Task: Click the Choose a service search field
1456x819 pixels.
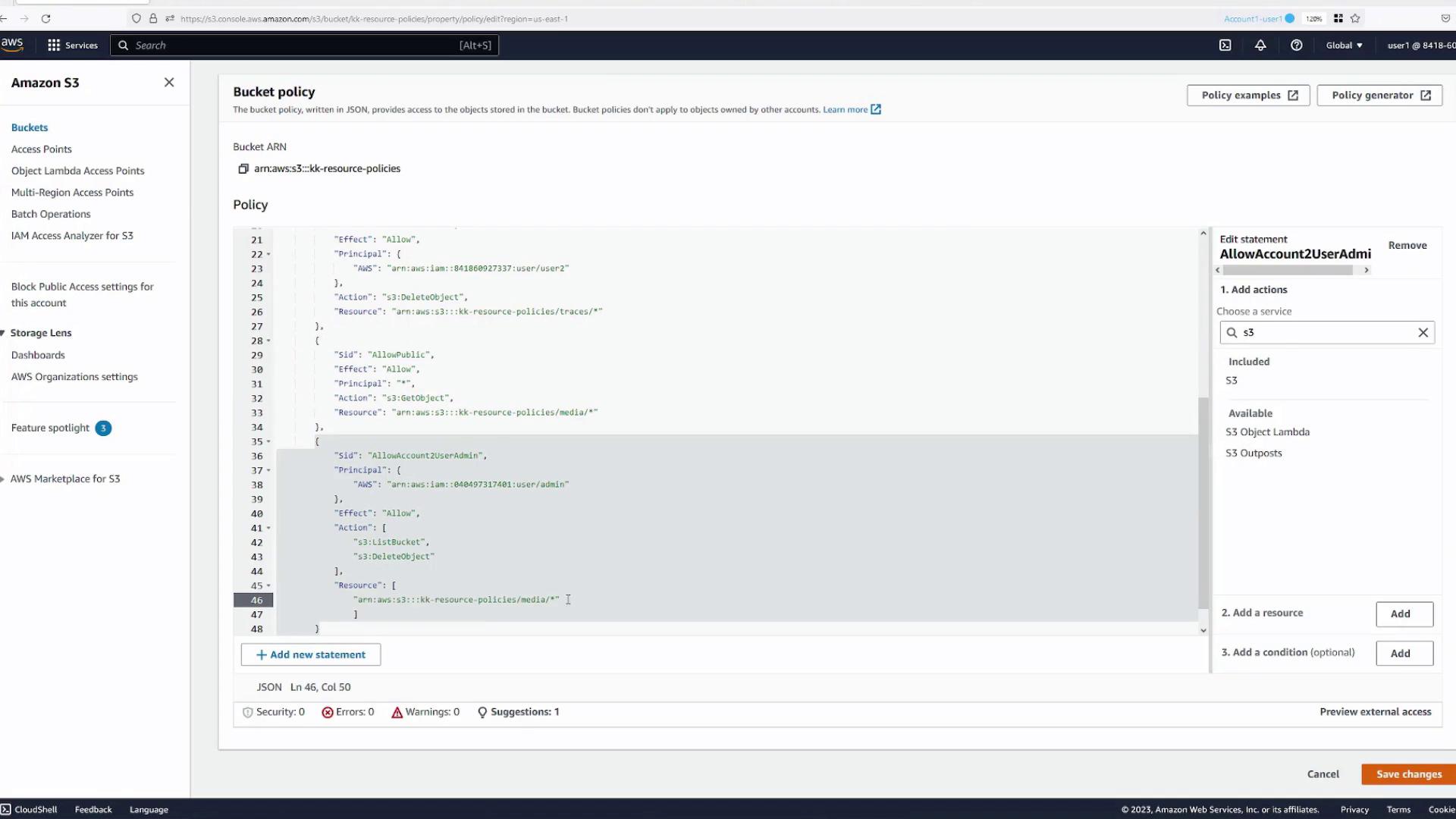Action: coord(1326,333)
